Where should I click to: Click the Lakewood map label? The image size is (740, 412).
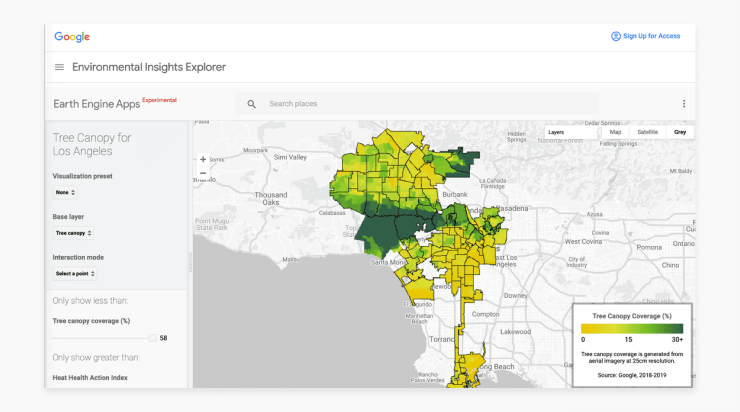(x=515, y=332)
